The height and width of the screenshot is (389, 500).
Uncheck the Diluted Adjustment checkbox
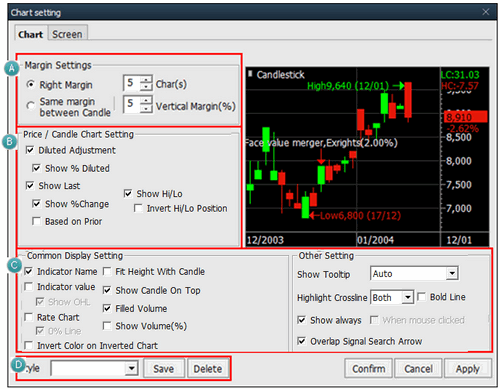tap(30, 150)
